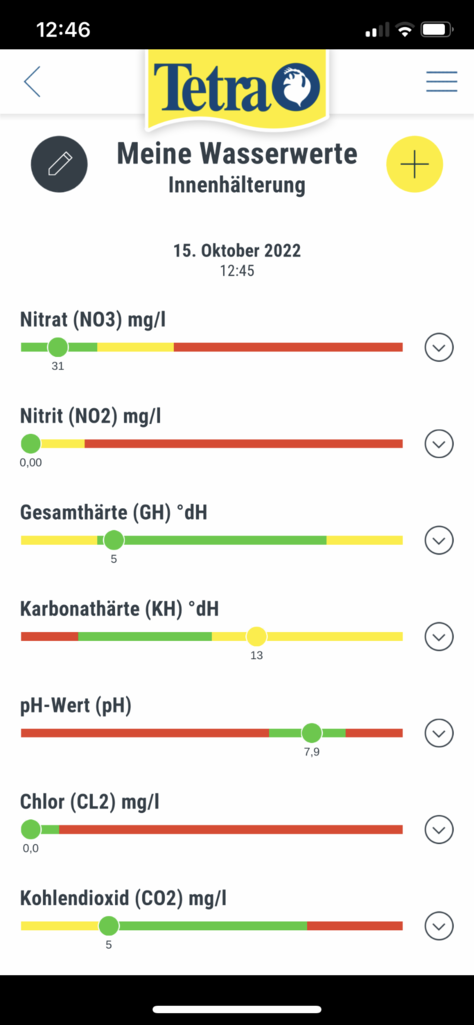
Task: Select the Nitrat slider marker at 31
Action: [58, 347]
